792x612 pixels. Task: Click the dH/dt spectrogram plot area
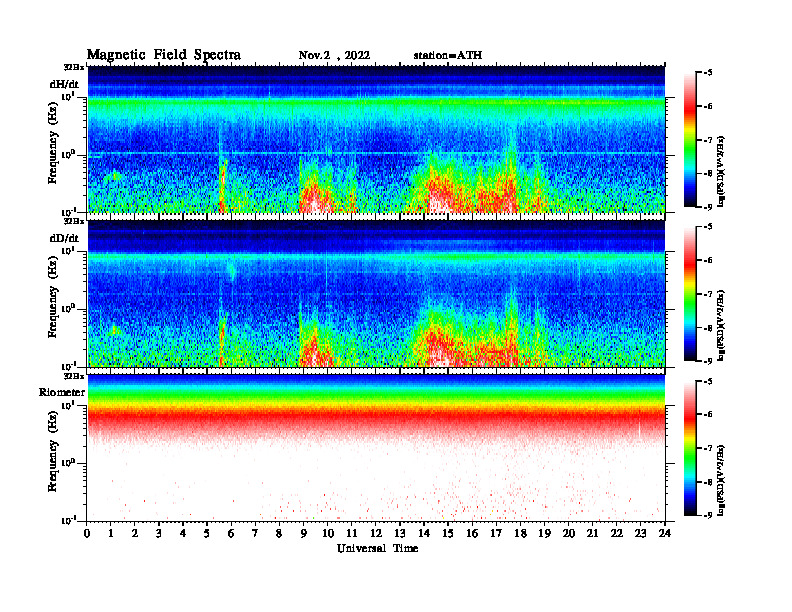pyautogui.click(x=376, y=139)
